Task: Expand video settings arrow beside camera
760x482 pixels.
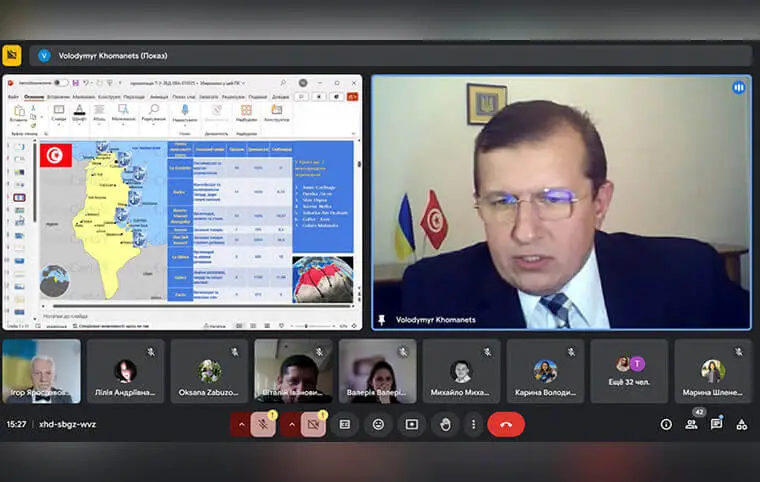Action: coord(291,424)
